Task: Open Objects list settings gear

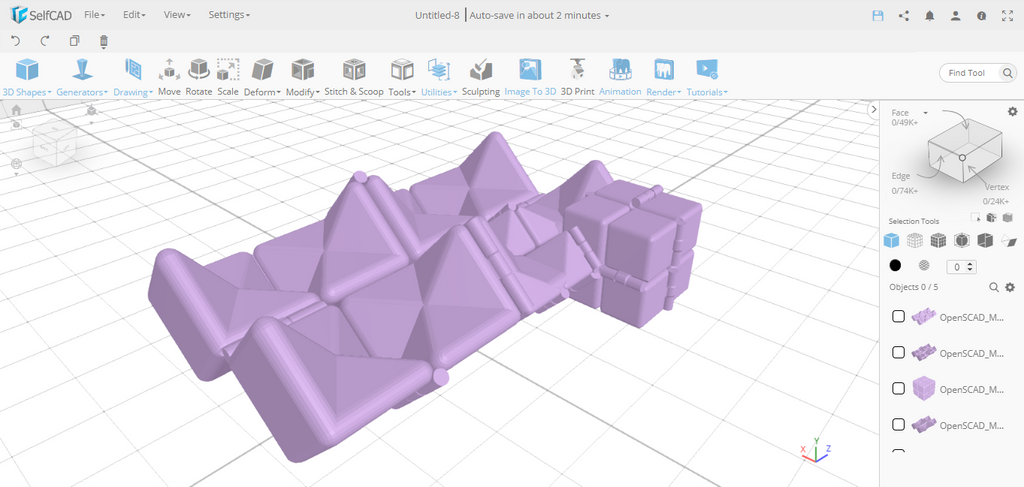Action: [x=1010, y=287]
